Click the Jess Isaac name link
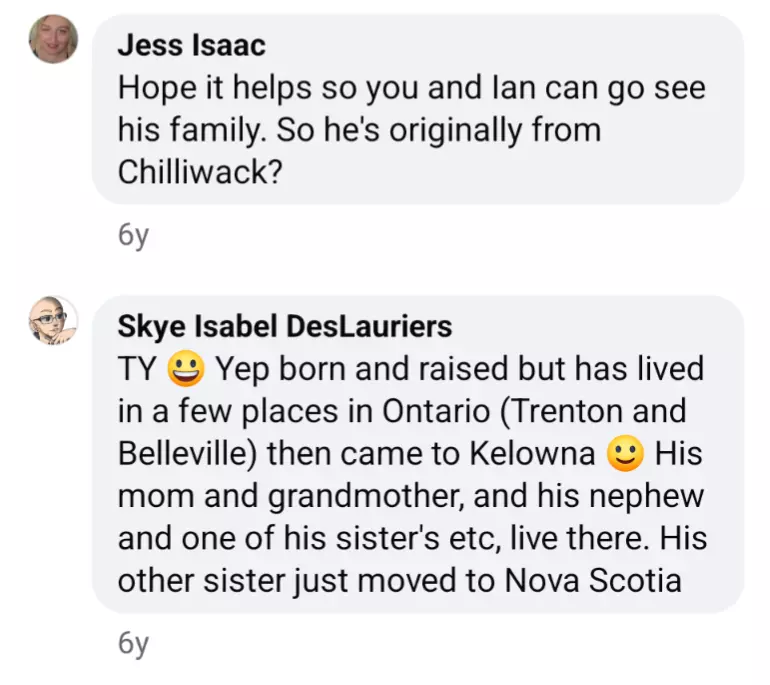Screen dimensions: 770x685 191,45
